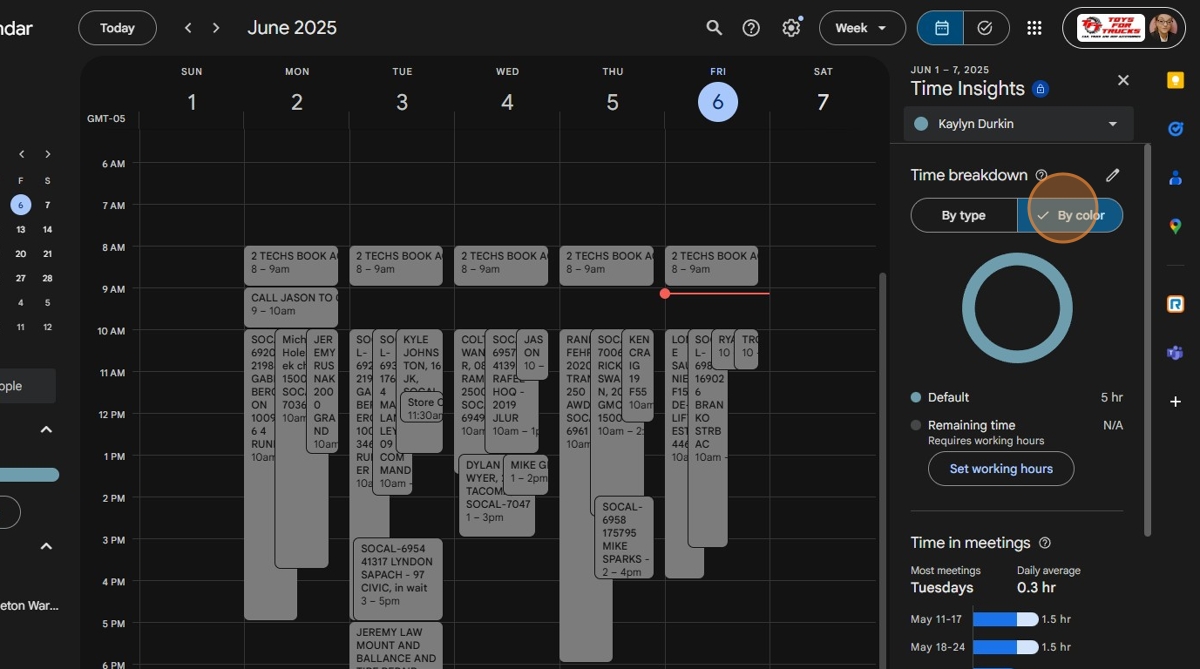Image resolution: width=1200 pixels, height=669 pixels.
Task: Select Friday 6 day header
Action: coord(718,102)
